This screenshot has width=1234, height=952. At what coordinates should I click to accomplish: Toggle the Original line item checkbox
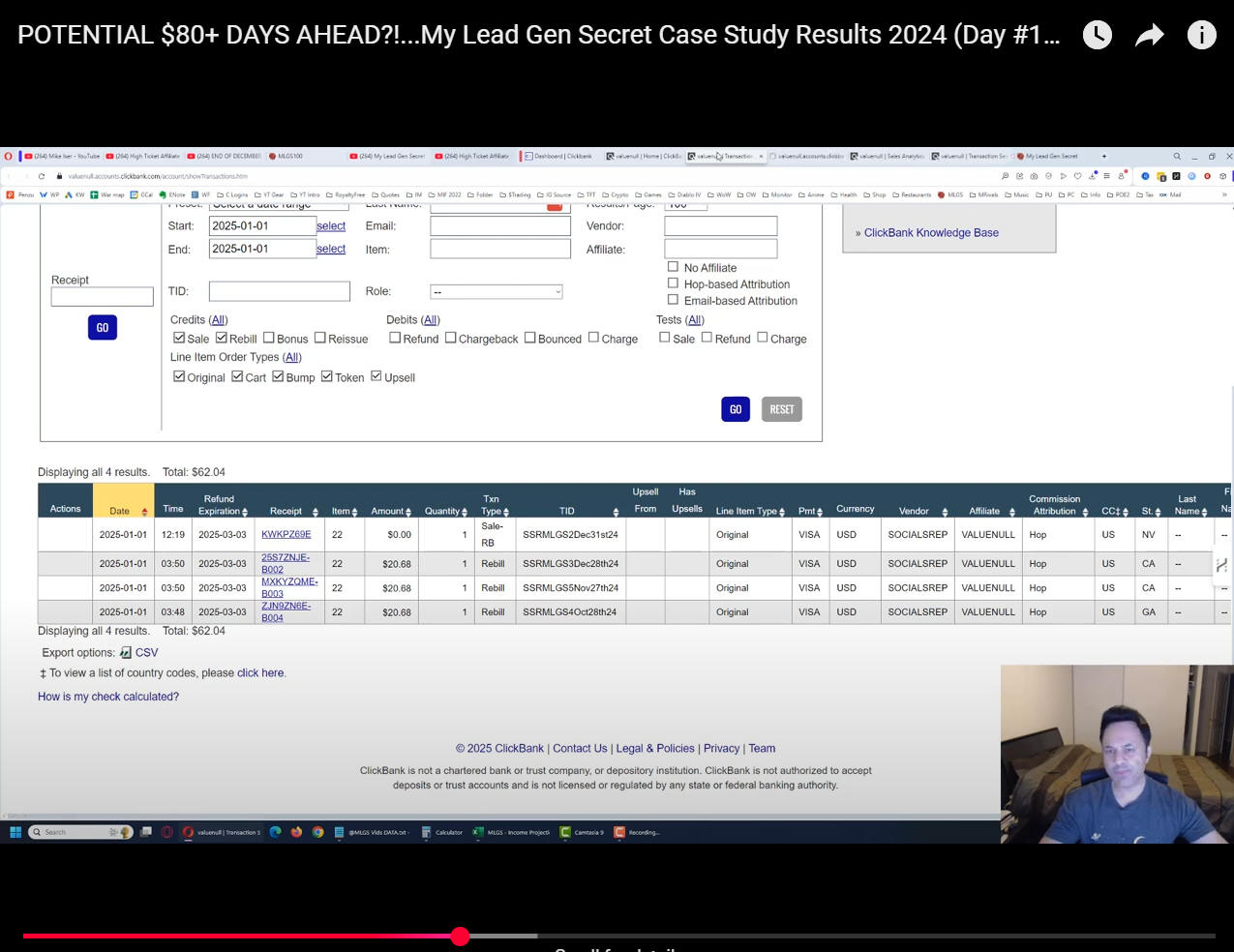click(179, 376)
